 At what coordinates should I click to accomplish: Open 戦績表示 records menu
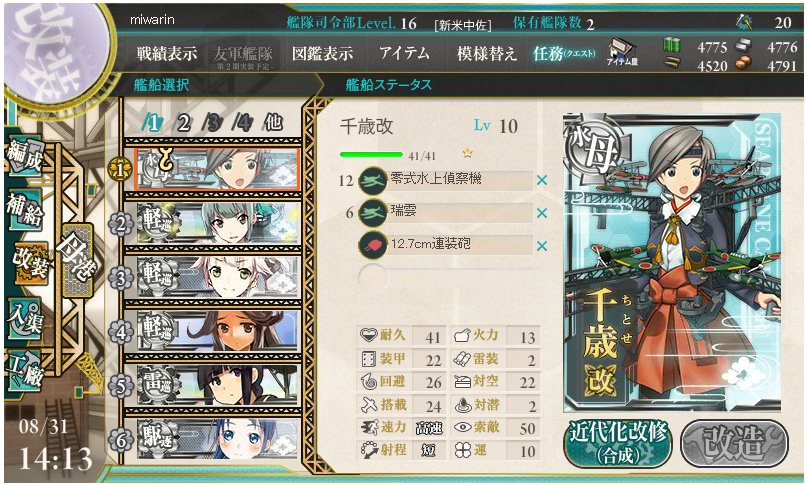[x=166, y=53]
